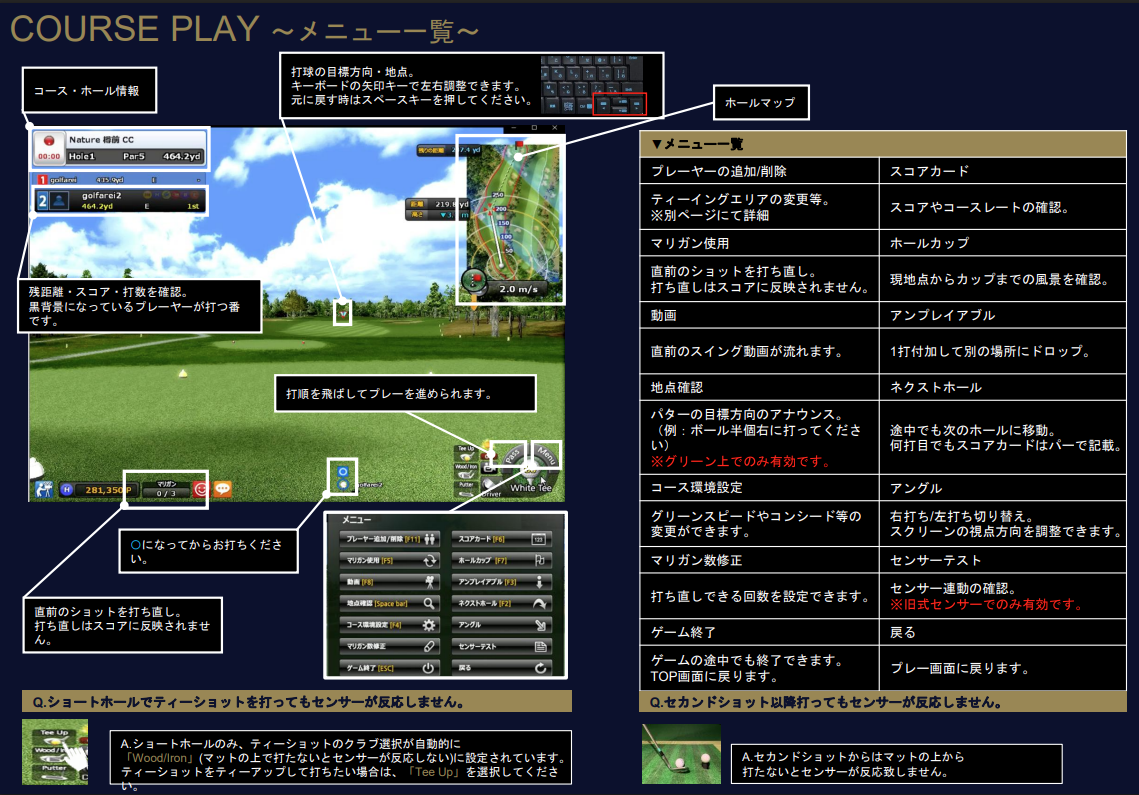The height and width of the screenshot is (795, 1139).
Task: Open the red smiley emote icon
Action: coord(201,489)
